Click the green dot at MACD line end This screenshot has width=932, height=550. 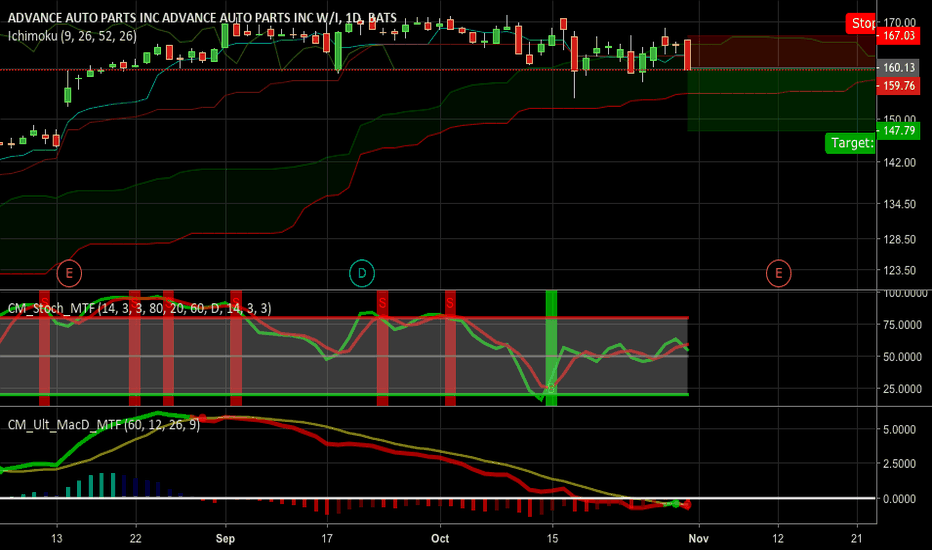pos(676,504)
